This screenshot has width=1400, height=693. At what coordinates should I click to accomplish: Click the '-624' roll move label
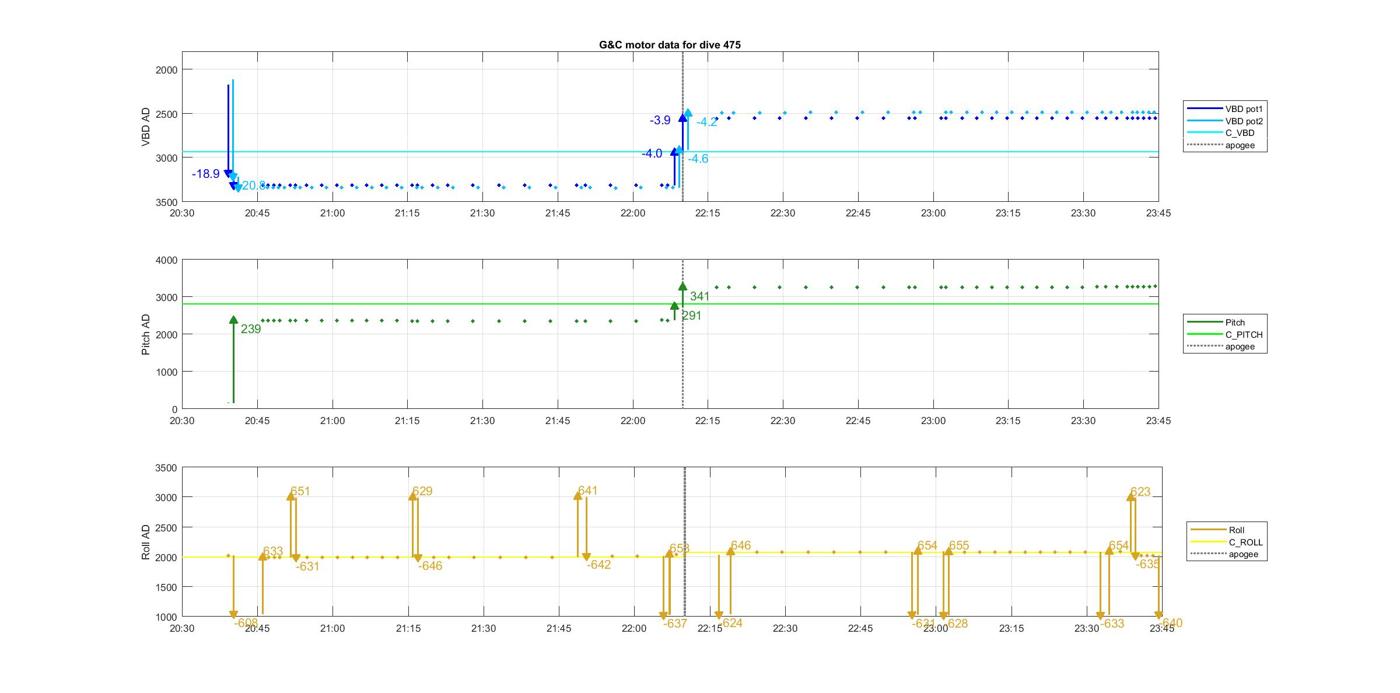click(731, 623)
